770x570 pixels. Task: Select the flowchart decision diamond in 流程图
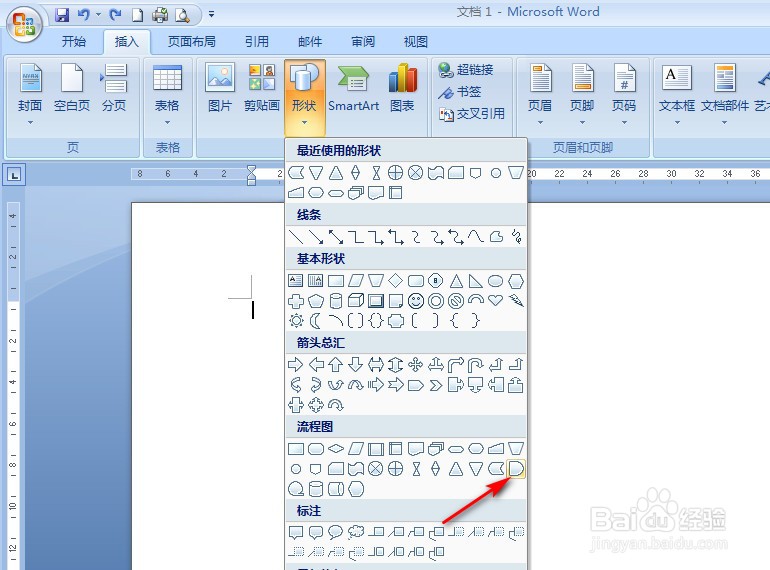336,449
